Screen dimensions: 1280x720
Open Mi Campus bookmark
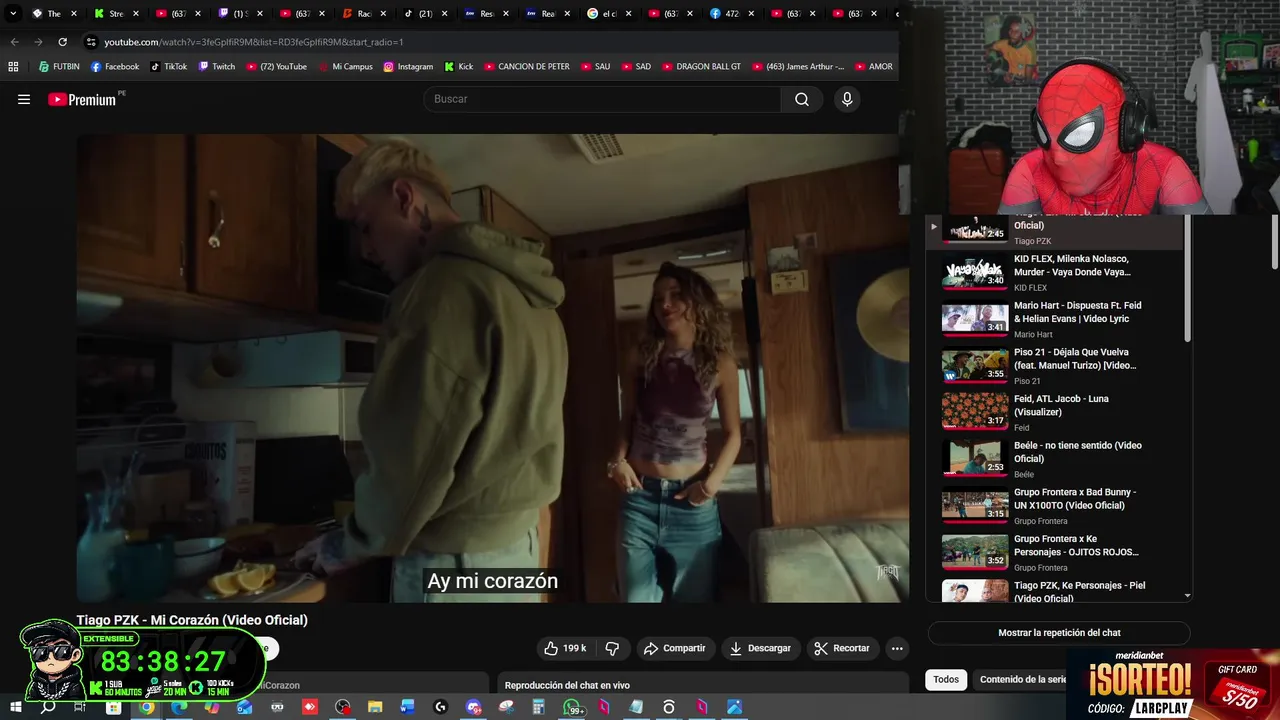[x=345, y=67]
